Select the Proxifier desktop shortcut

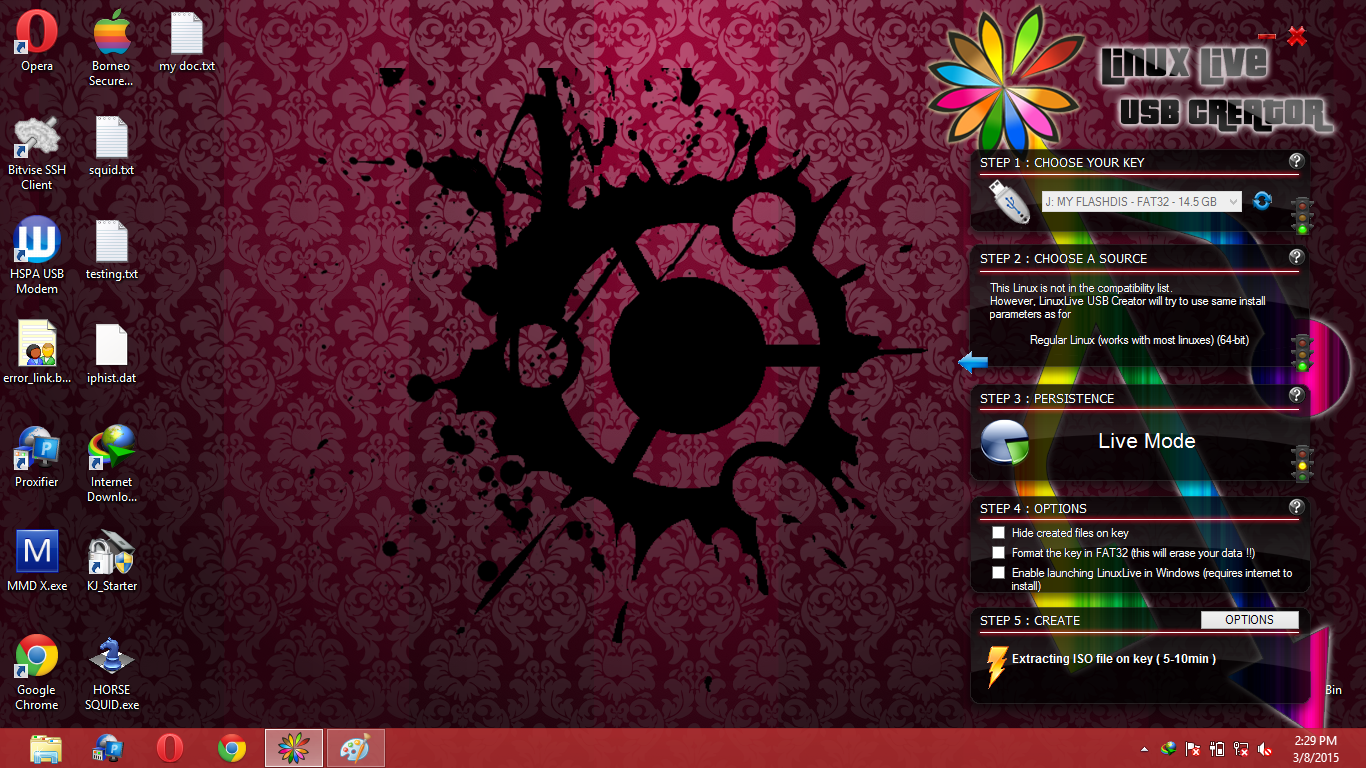pos(37,457)
